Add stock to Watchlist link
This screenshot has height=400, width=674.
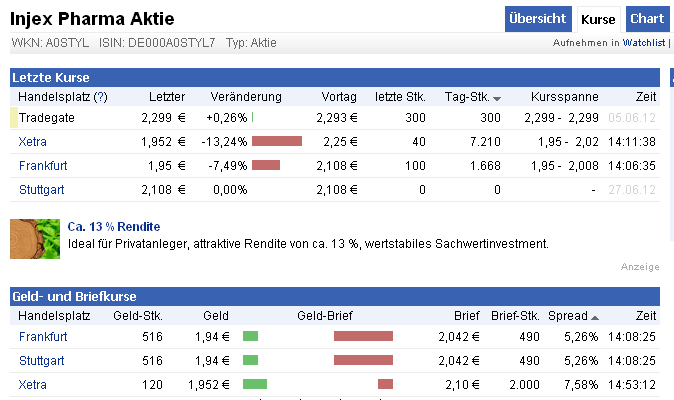[x=643, y=43]
